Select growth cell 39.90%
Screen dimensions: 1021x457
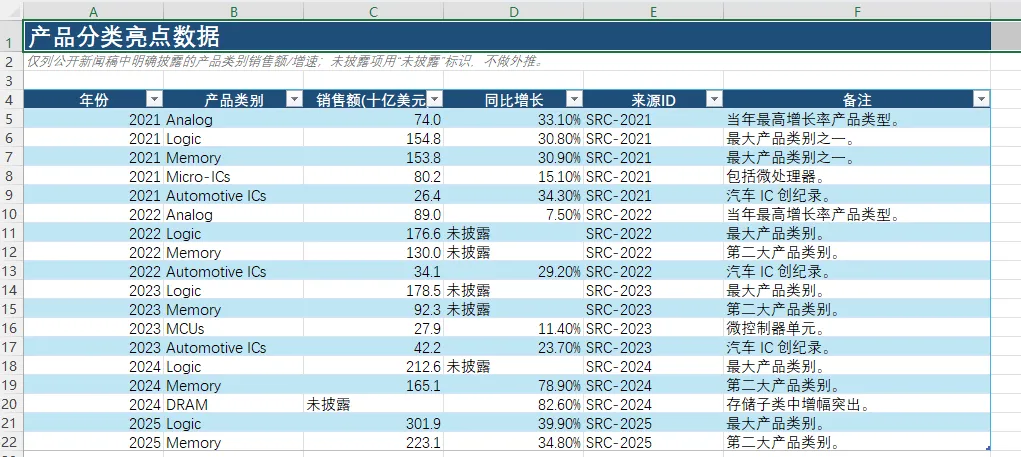point(513,424)
